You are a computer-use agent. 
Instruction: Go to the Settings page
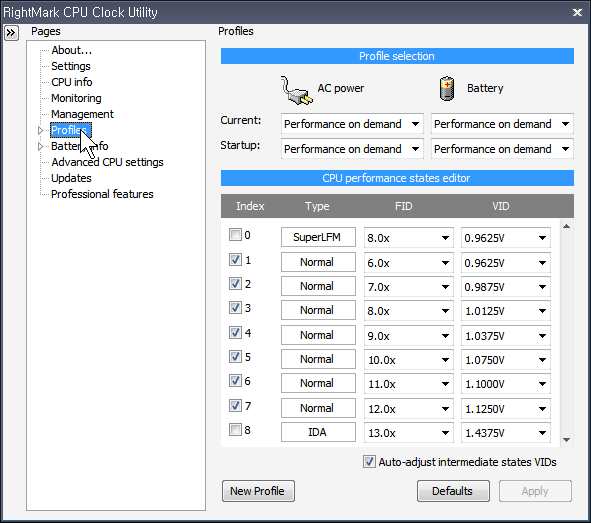[x=71, y=66]
